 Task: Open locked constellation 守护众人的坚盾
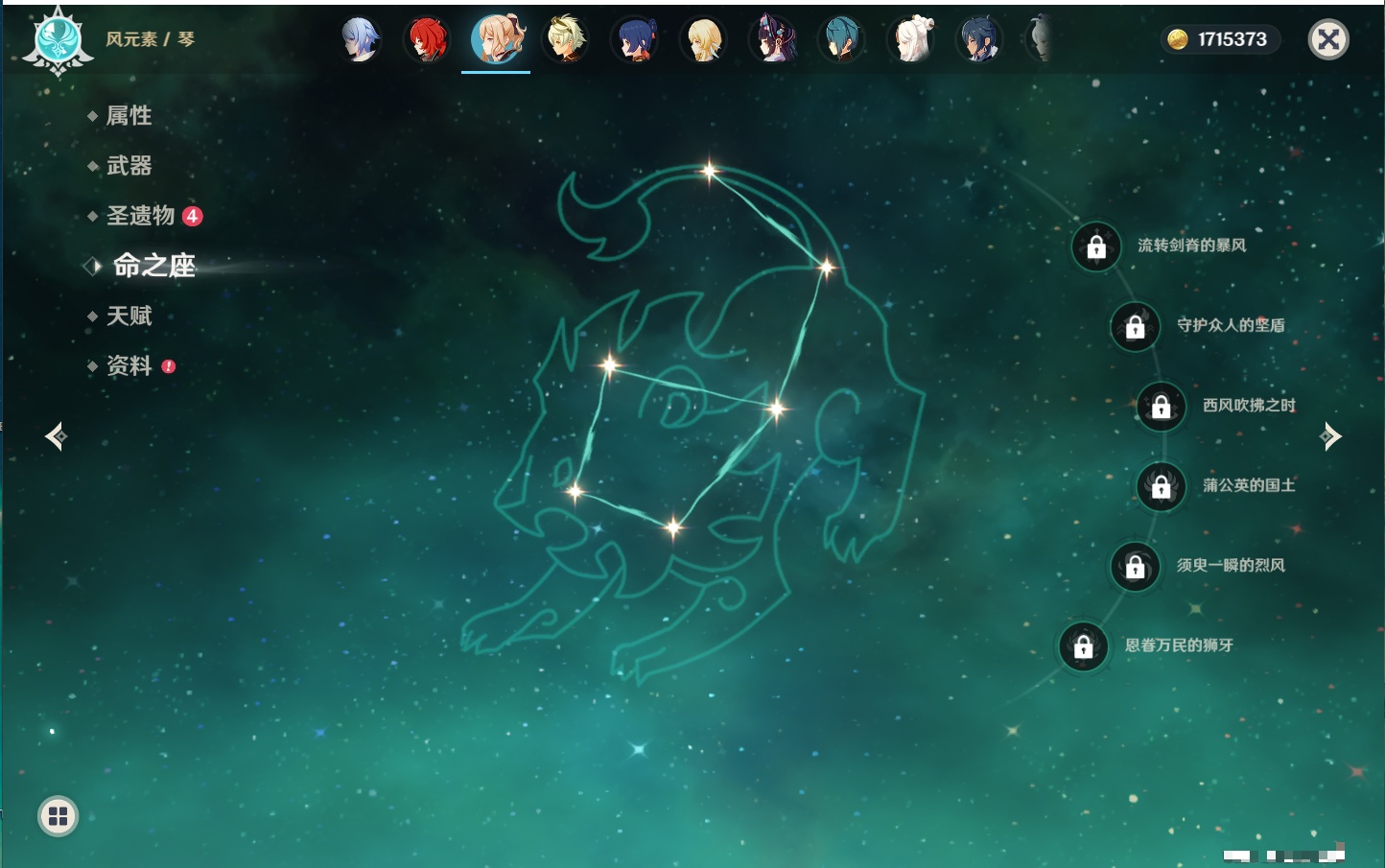[1136, 326]
